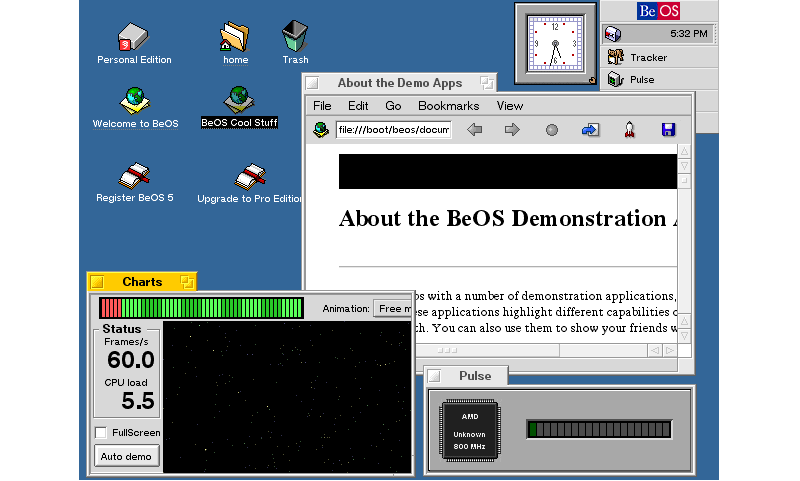Open the Personal Edition disk icon
The image size is (800, 481).
pos(134,37)
